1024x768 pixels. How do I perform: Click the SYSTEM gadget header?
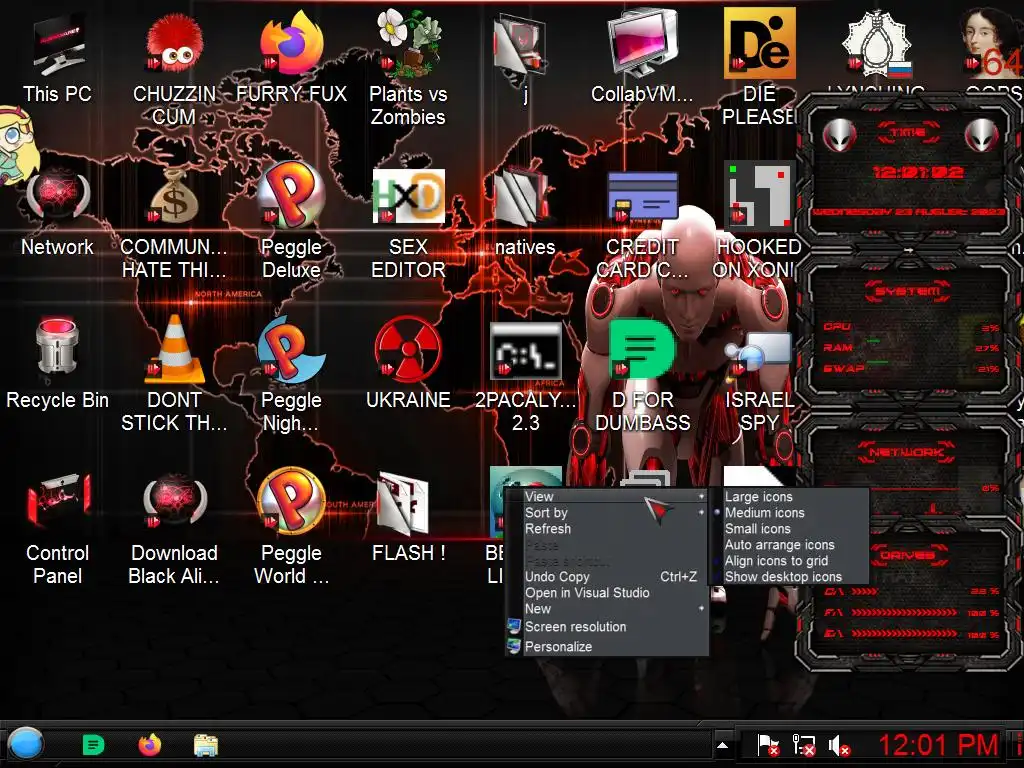pos(908,291)
